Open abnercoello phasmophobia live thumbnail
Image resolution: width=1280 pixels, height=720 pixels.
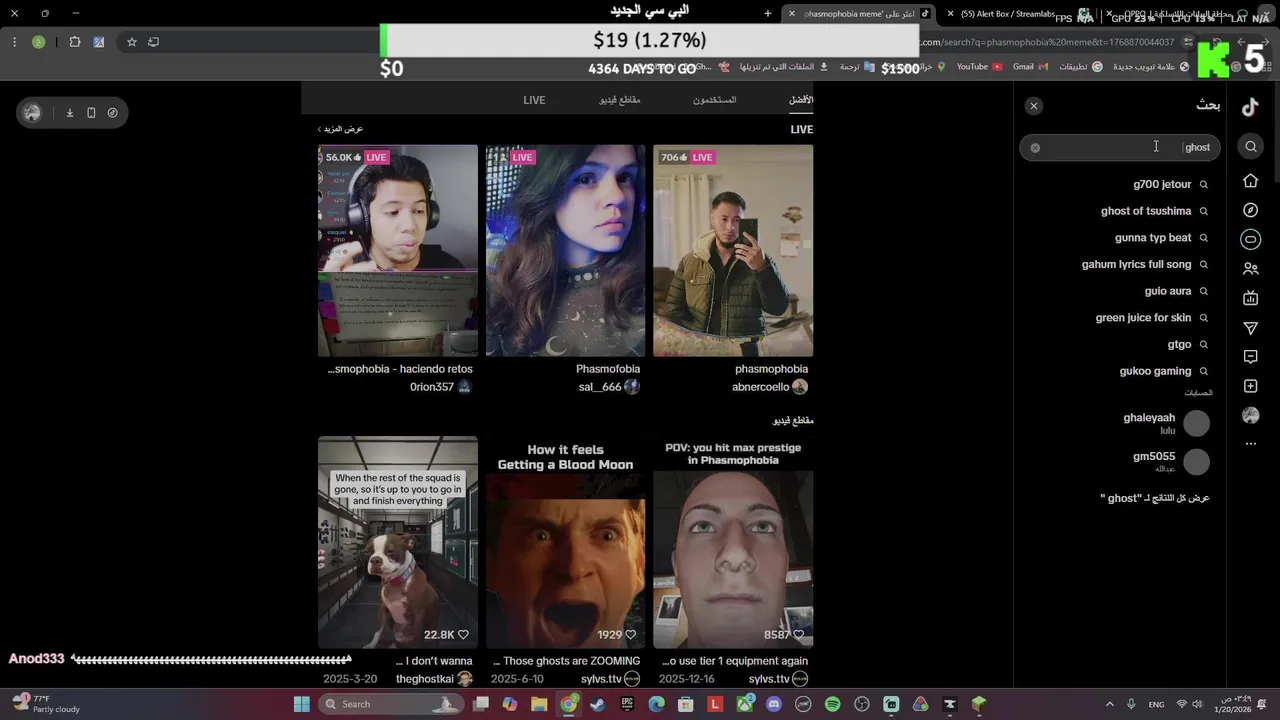(733, 250)
